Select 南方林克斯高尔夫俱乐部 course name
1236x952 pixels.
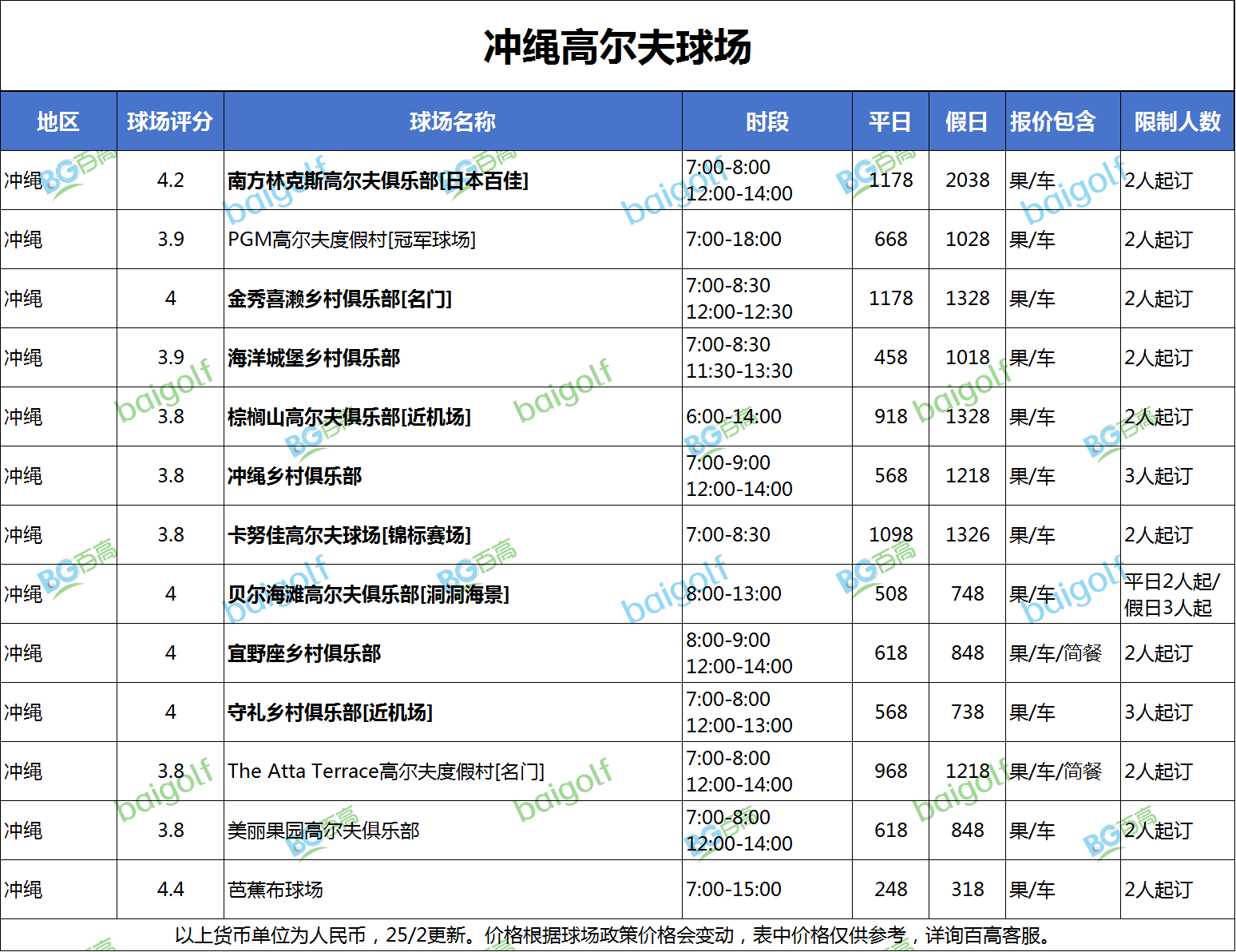pos(378,181)
